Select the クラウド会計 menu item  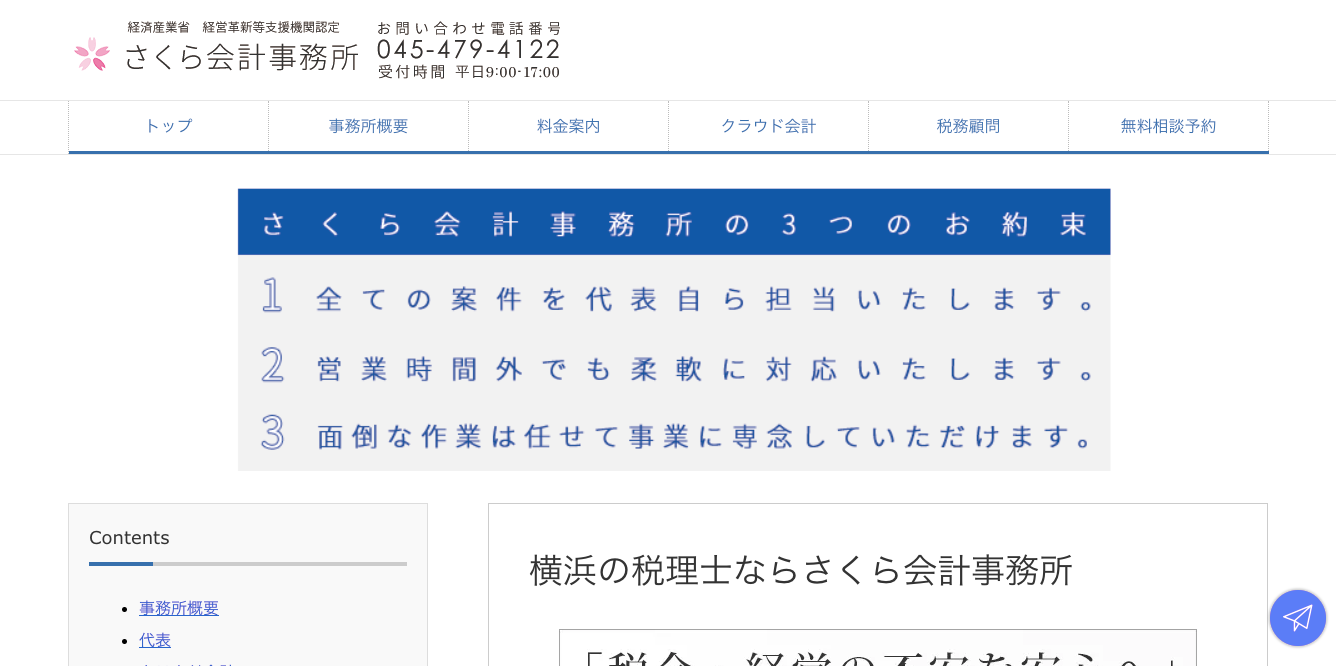tap(768, 126)
